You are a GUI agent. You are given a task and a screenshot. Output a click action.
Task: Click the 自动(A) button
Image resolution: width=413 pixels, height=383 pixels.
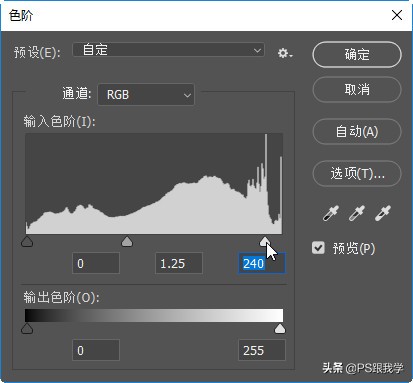click(x=357, y=132)
